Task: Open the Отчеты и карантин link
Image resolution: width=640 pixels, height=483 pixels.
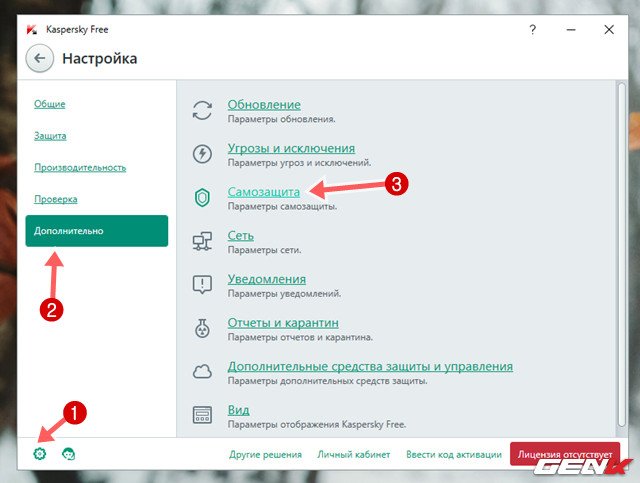Action: 283,323
